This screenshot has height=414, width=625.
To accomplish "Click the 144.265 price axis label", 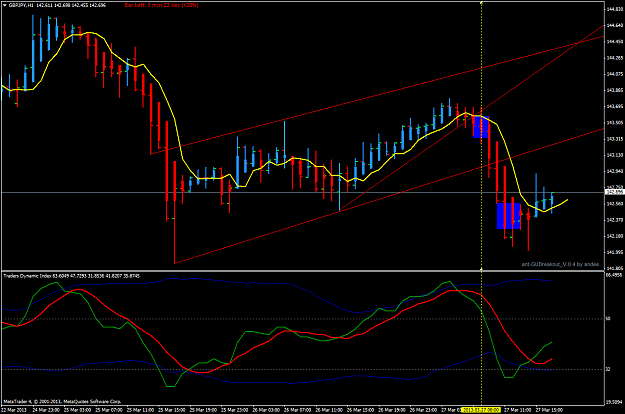I will click(x=615, y=58).
